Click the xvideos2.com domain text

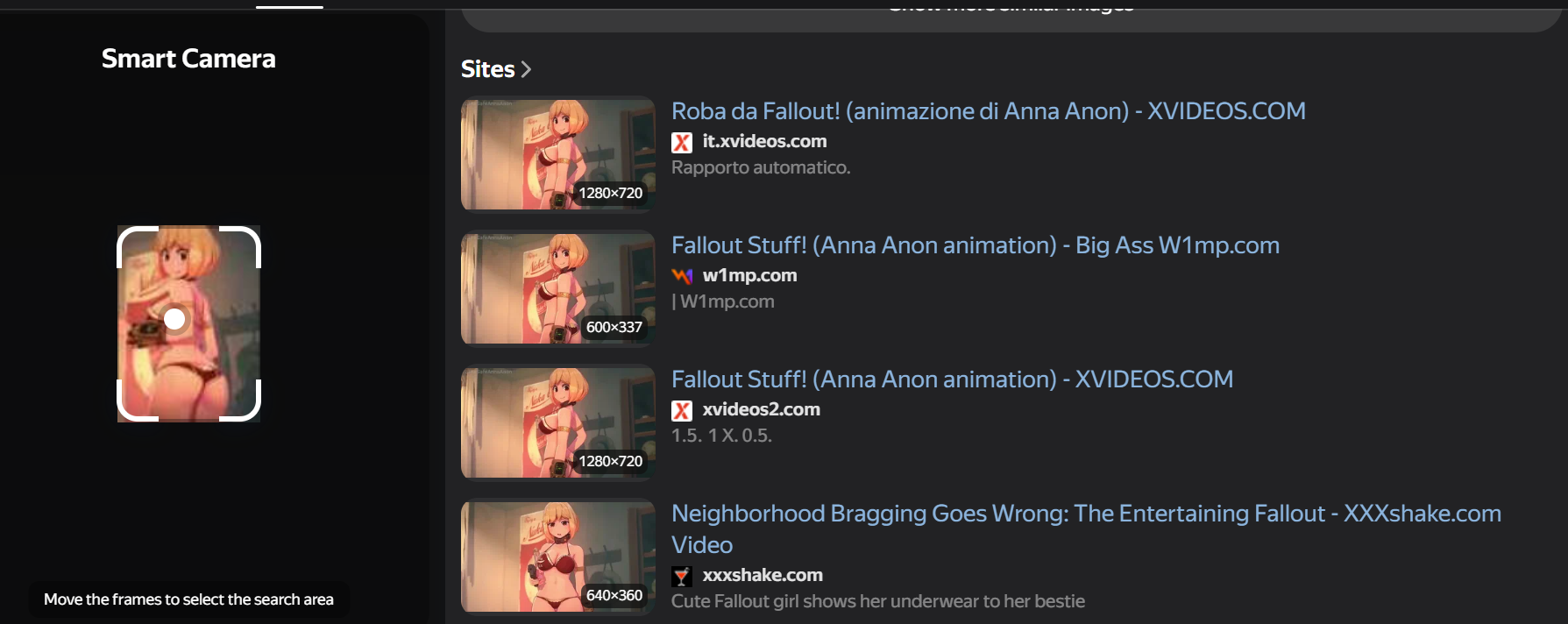[761, 409]
